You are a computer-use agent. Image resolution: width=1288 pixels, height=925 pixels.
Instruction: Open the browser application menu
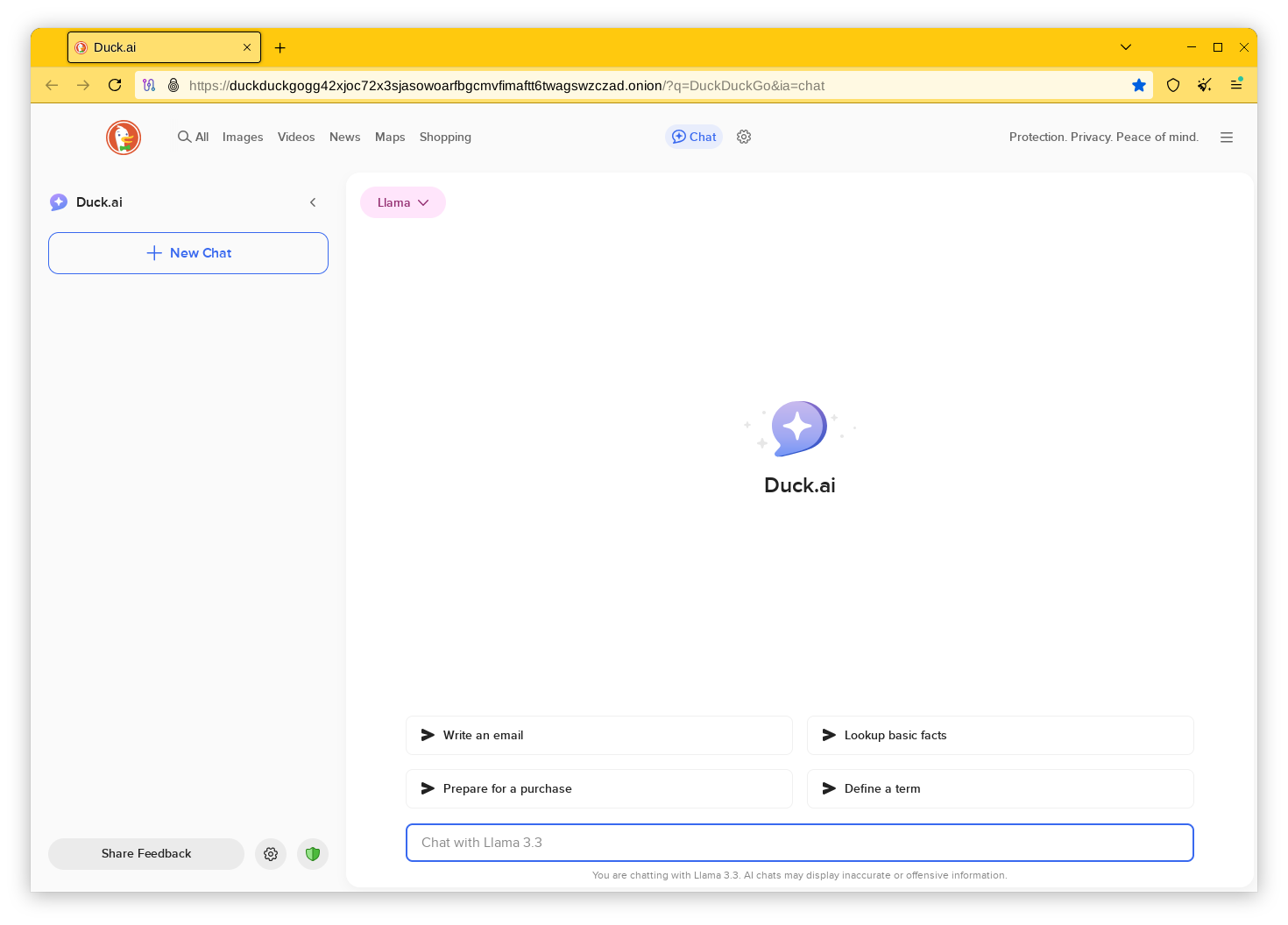(1236, 85)
